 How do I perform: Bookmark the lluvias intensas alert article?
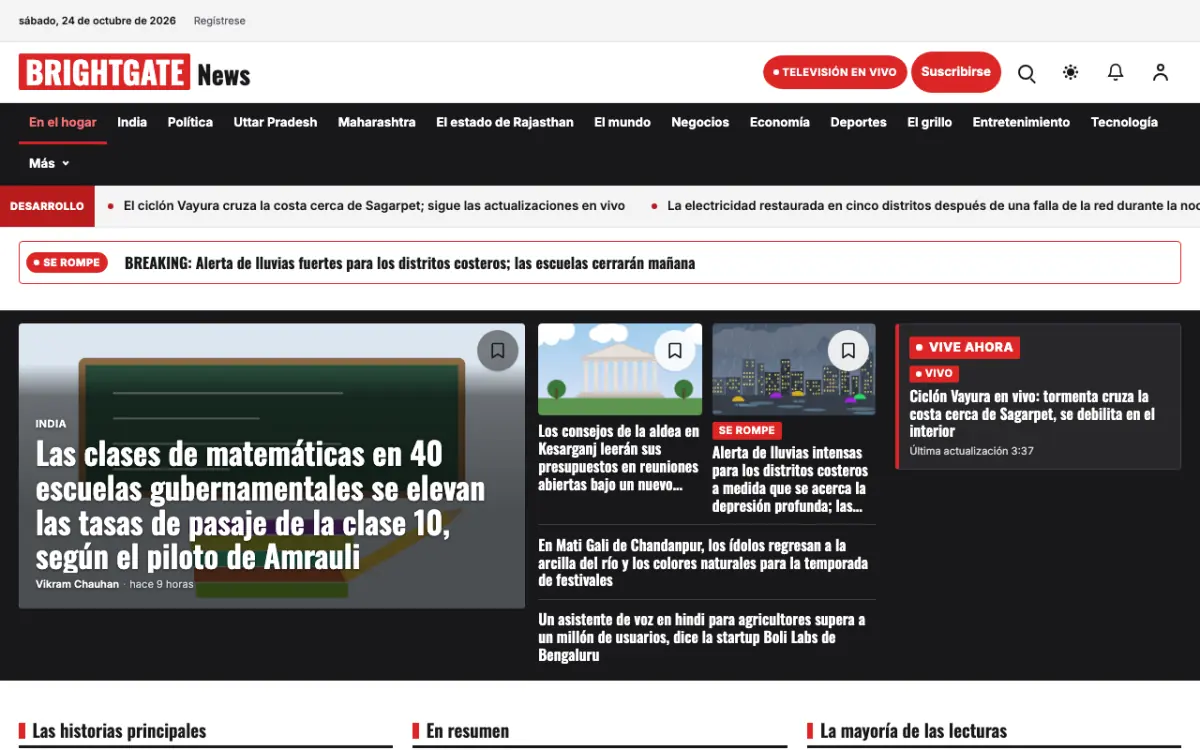coord(848,351)
